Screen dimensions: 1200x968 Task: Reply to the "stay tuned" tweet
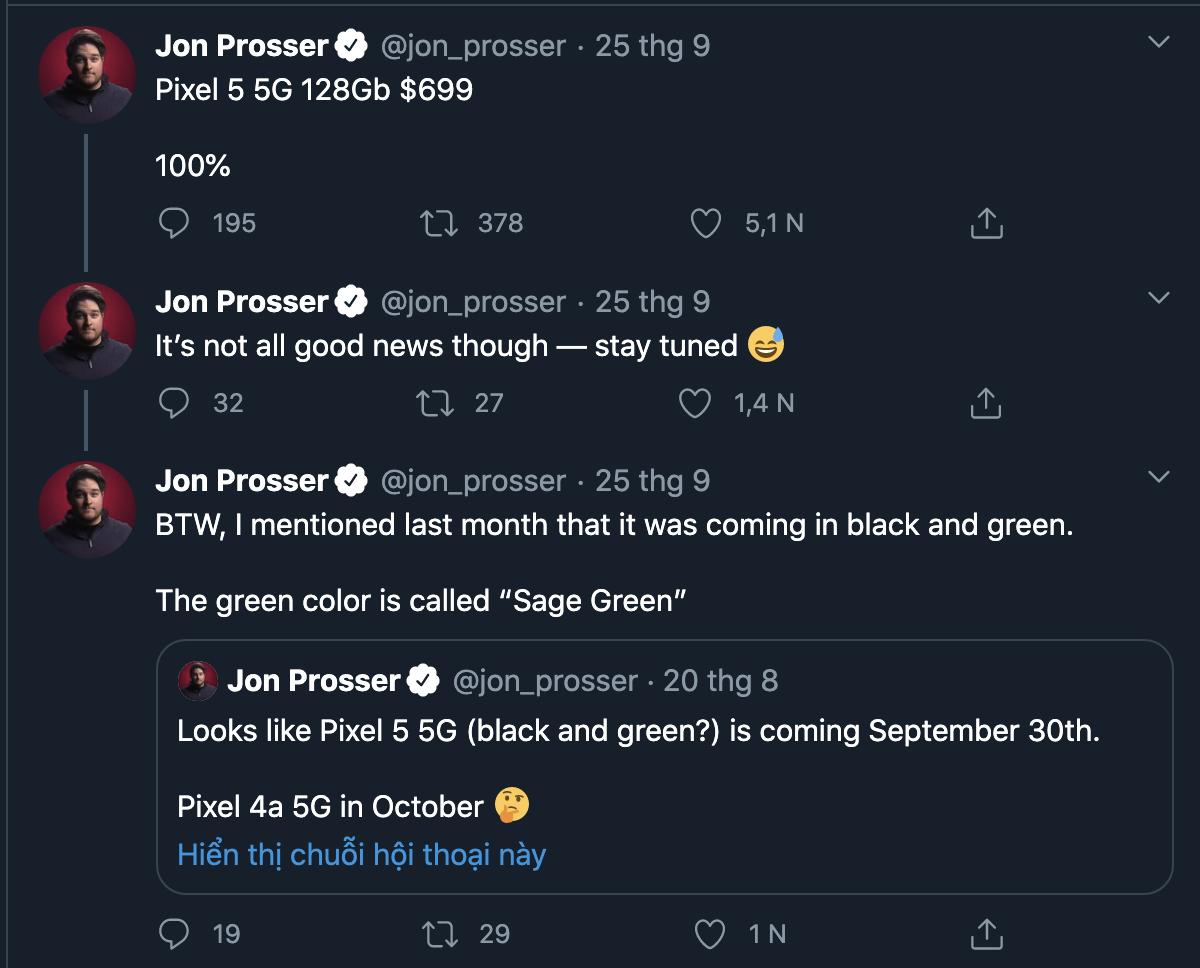point(175,403)
